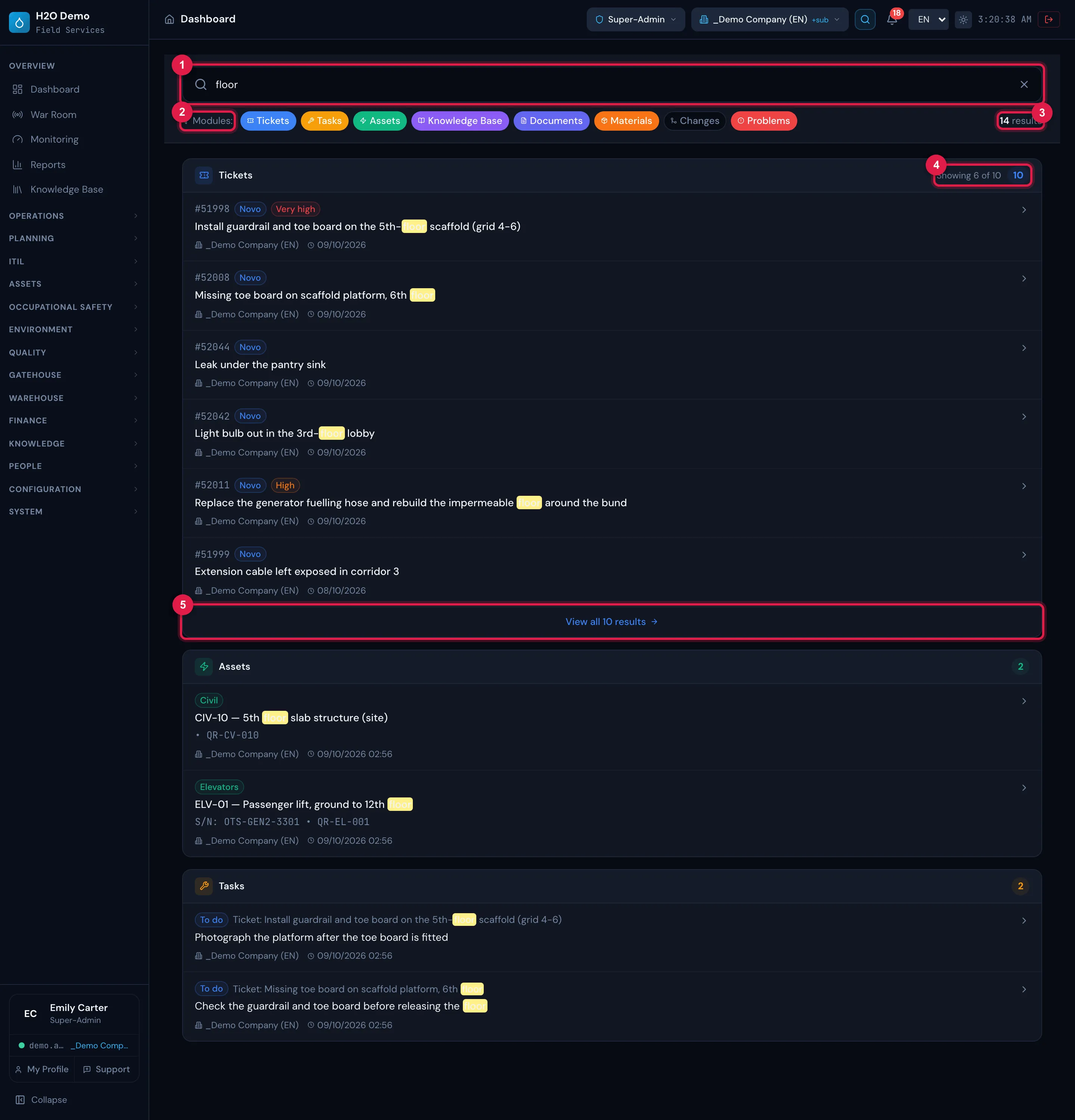Open ELV-01 Passenger lift chevron arrow
Viewport: 1075px width, 1120px height.
1023,787
